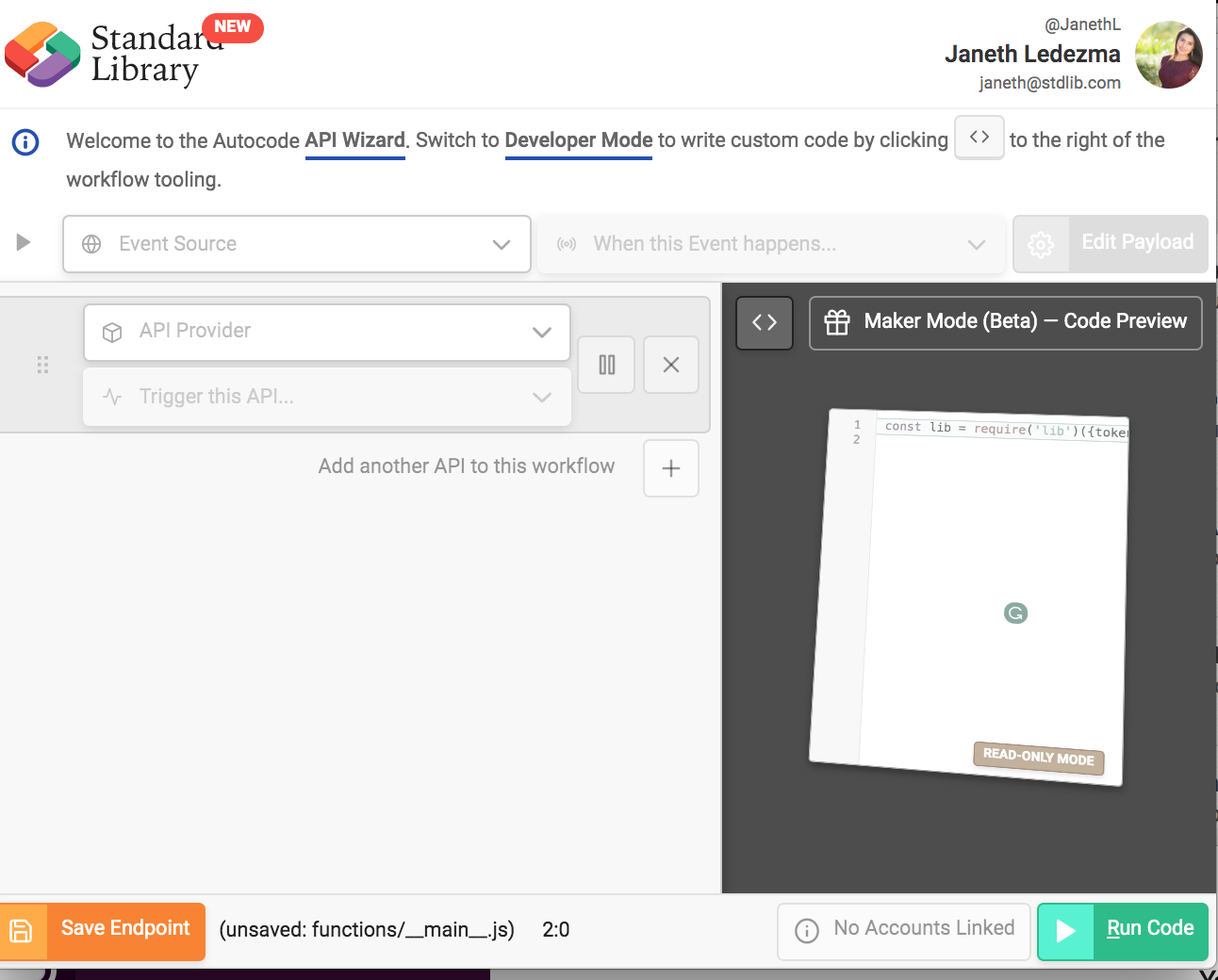The image size is (1218, 980).
Task: Click the gear icon on Edit Payload
Action: coord(1041,245)
